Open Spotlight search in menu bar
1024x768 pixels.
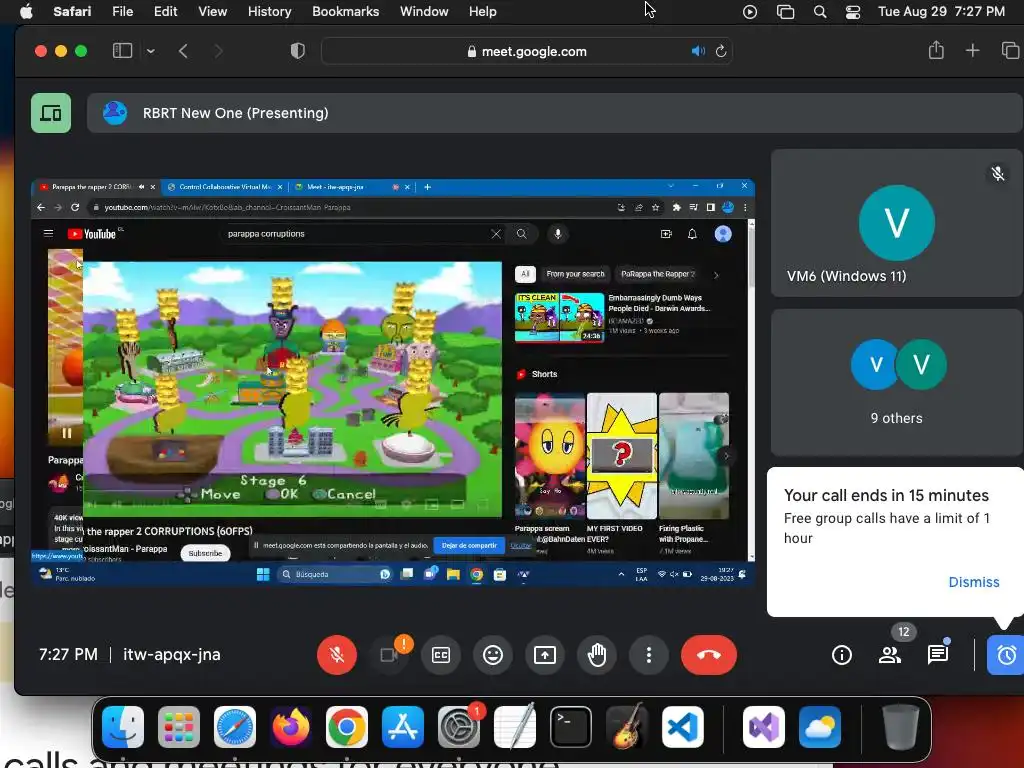pyautogui.click(x=820, y=12)
